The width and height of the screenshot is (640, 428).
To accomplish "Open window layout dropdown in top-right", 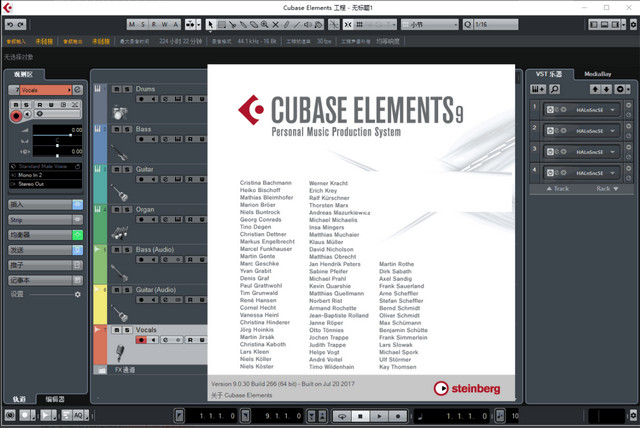I will (x=624, y=25).
